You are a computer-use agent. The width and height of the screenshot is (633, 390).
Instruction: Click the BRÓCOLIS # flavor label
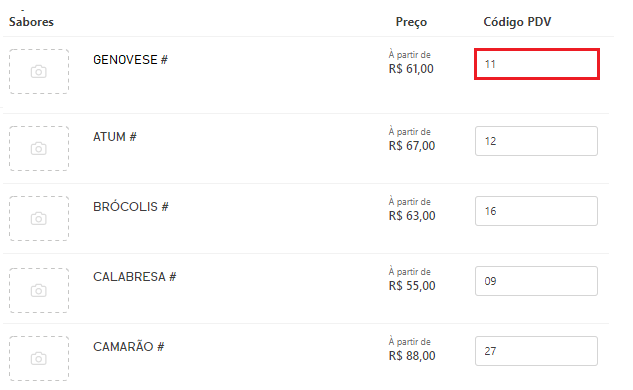pos(131,207)
